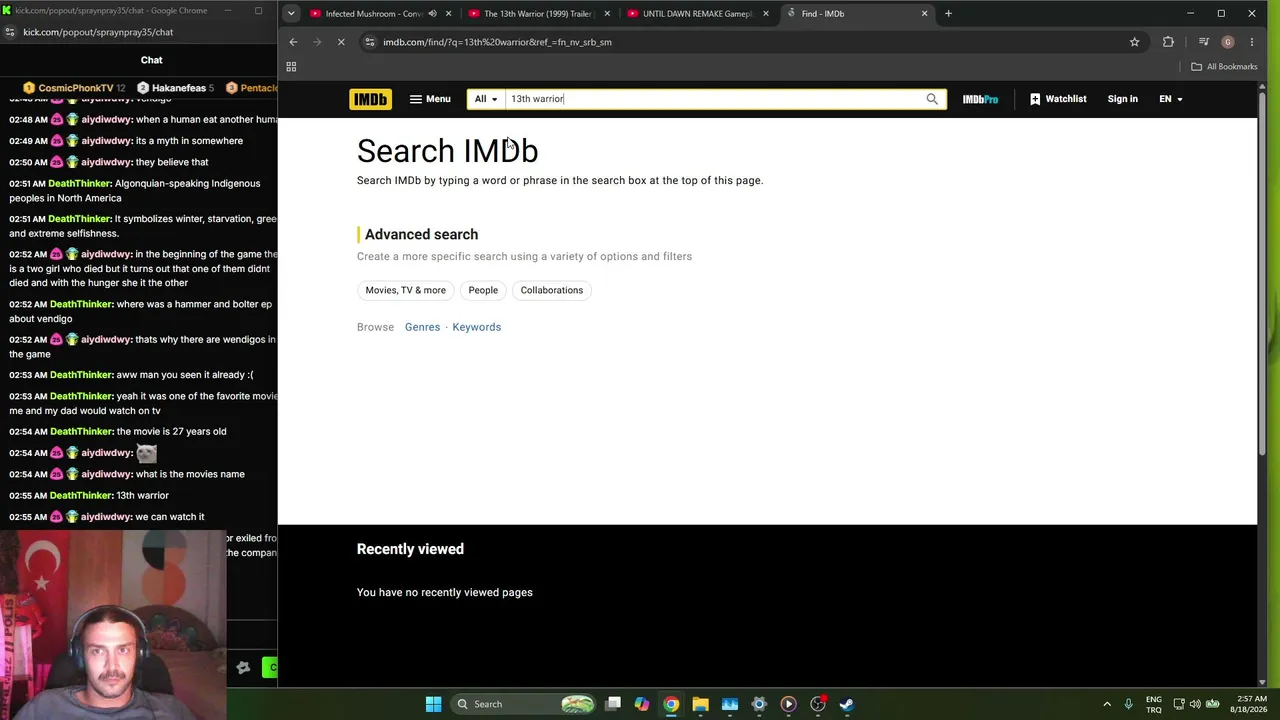
Task: Expand the EN language dropdown
Action: [x=1170, y=99]
